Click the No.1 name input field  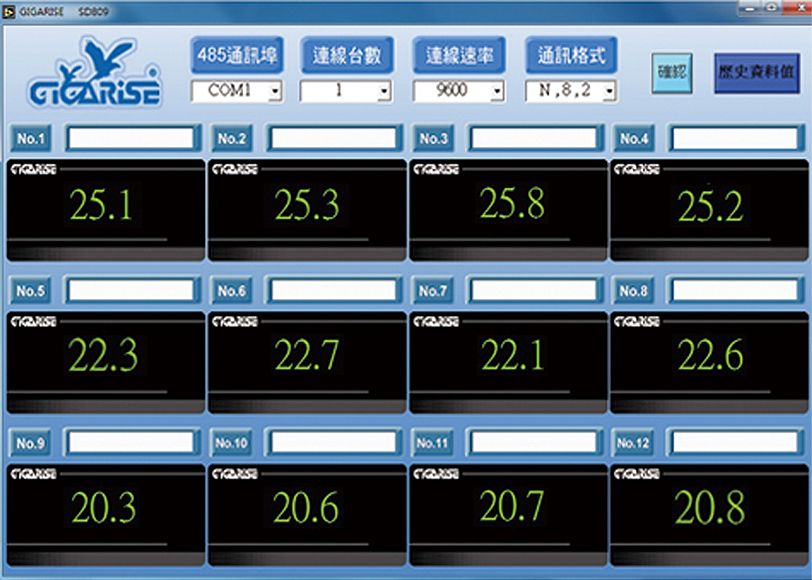[132, 138]
